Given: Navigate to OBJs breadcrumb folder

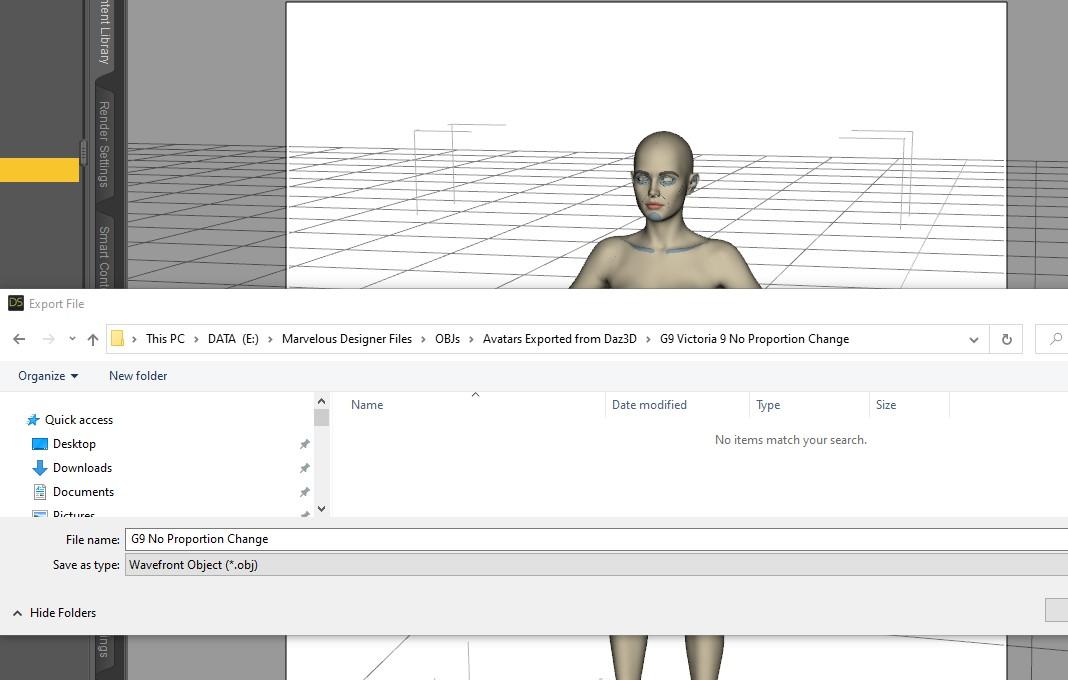Looking at the screenshot, I should click(x=447, y=339).
